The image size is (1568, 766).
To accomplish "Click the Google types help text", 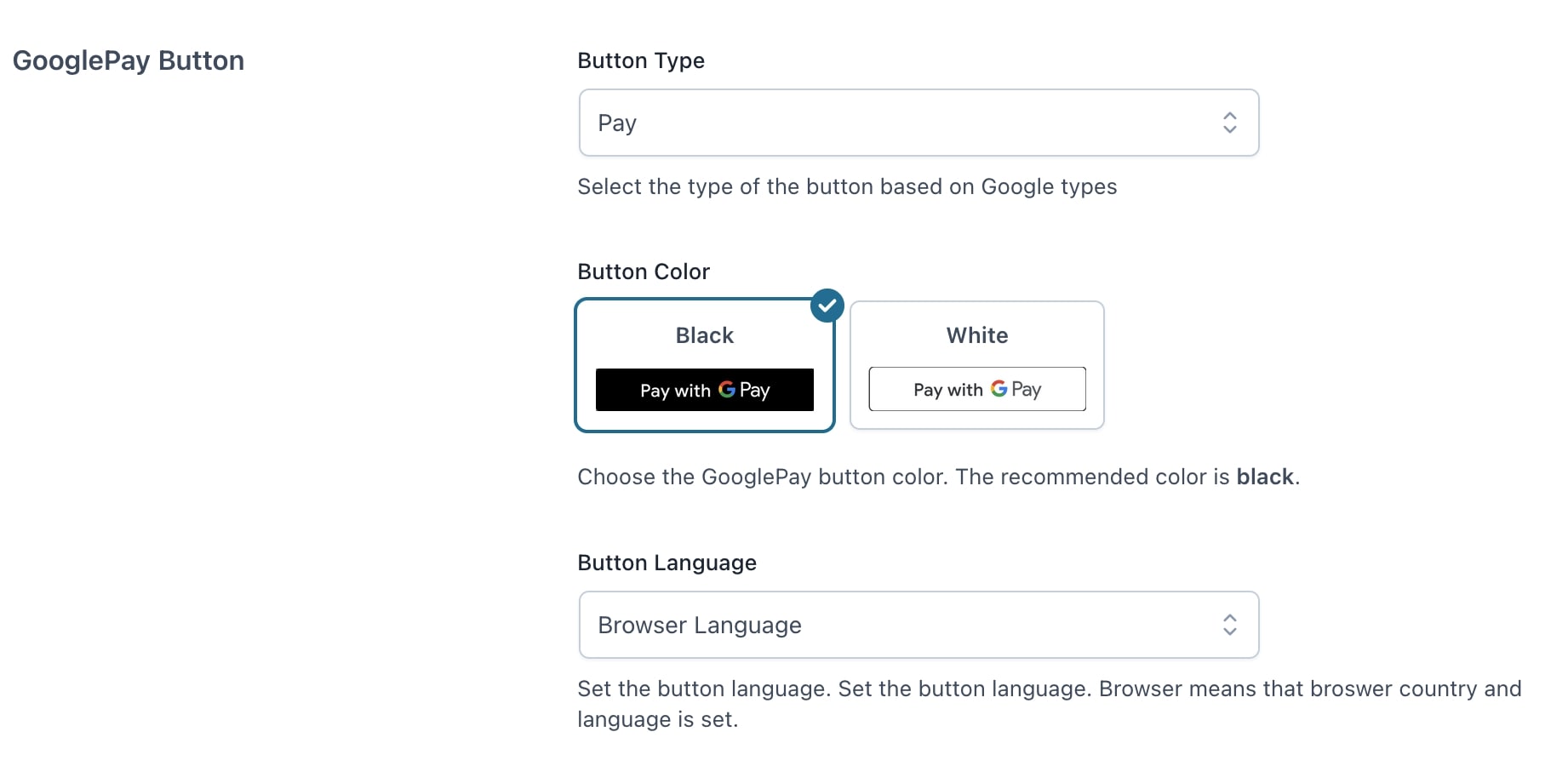I will [x=847, y=186].
